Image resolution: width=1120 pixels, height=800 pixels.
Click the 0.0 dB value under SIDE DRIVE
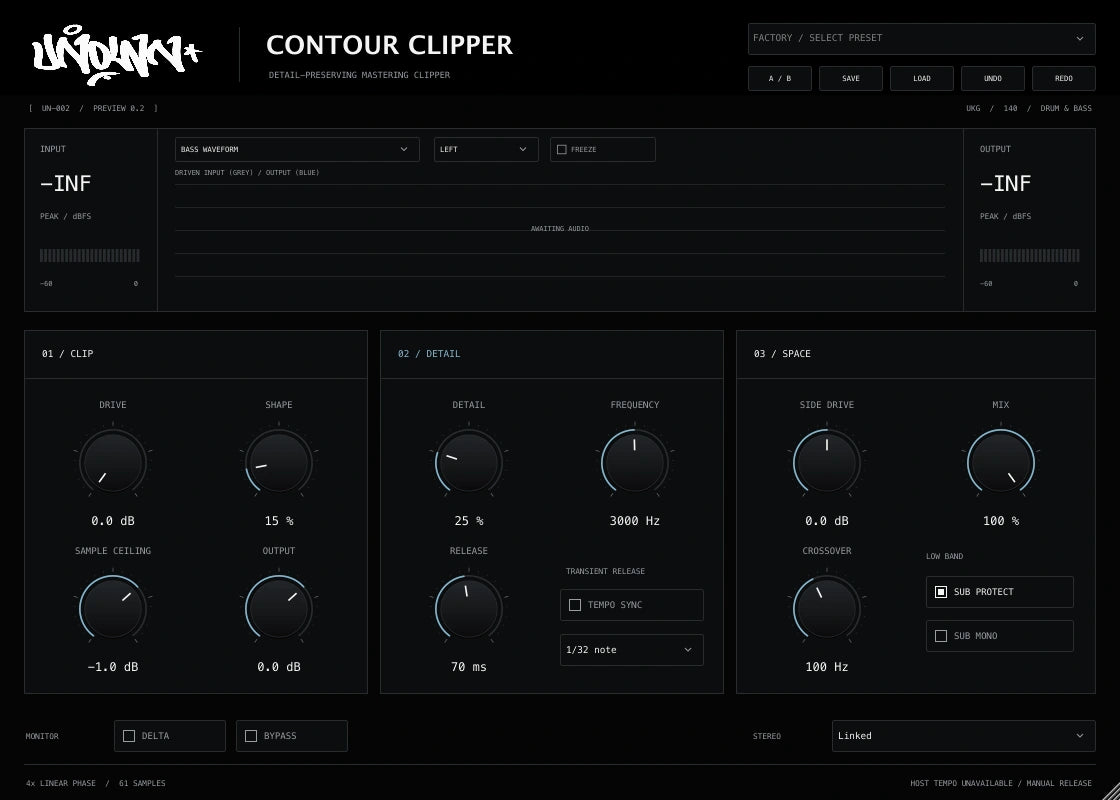(x=826, y=521)
